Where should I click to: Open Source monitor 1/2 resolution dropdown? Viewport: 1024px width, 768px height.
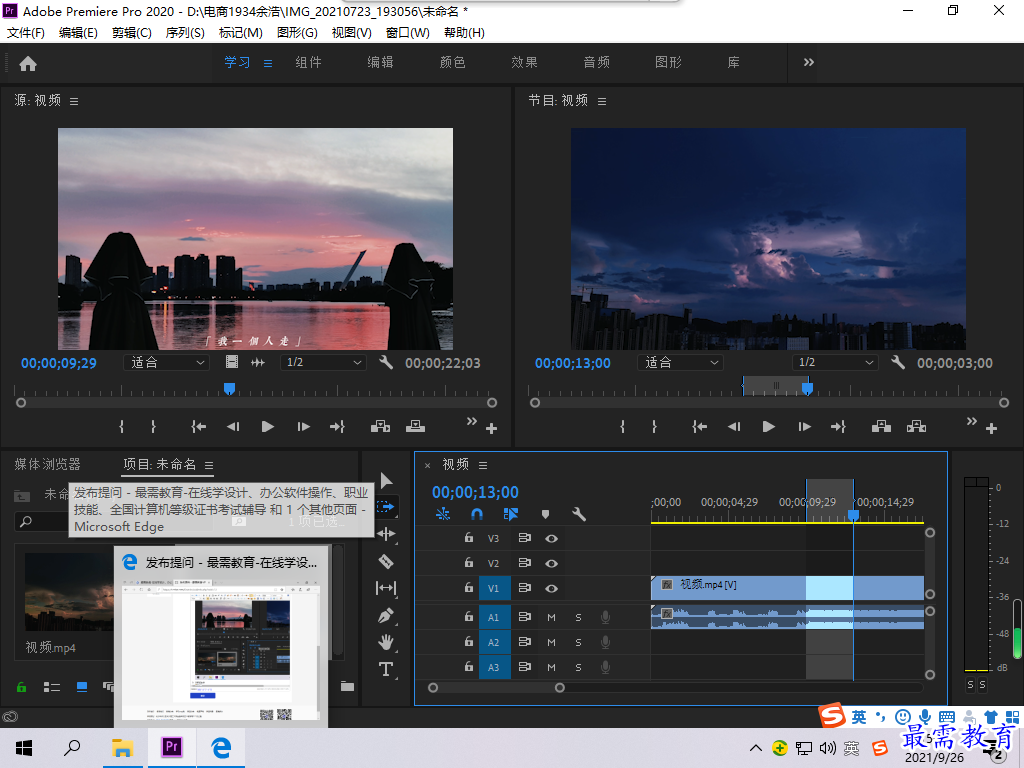pos(323,362)
